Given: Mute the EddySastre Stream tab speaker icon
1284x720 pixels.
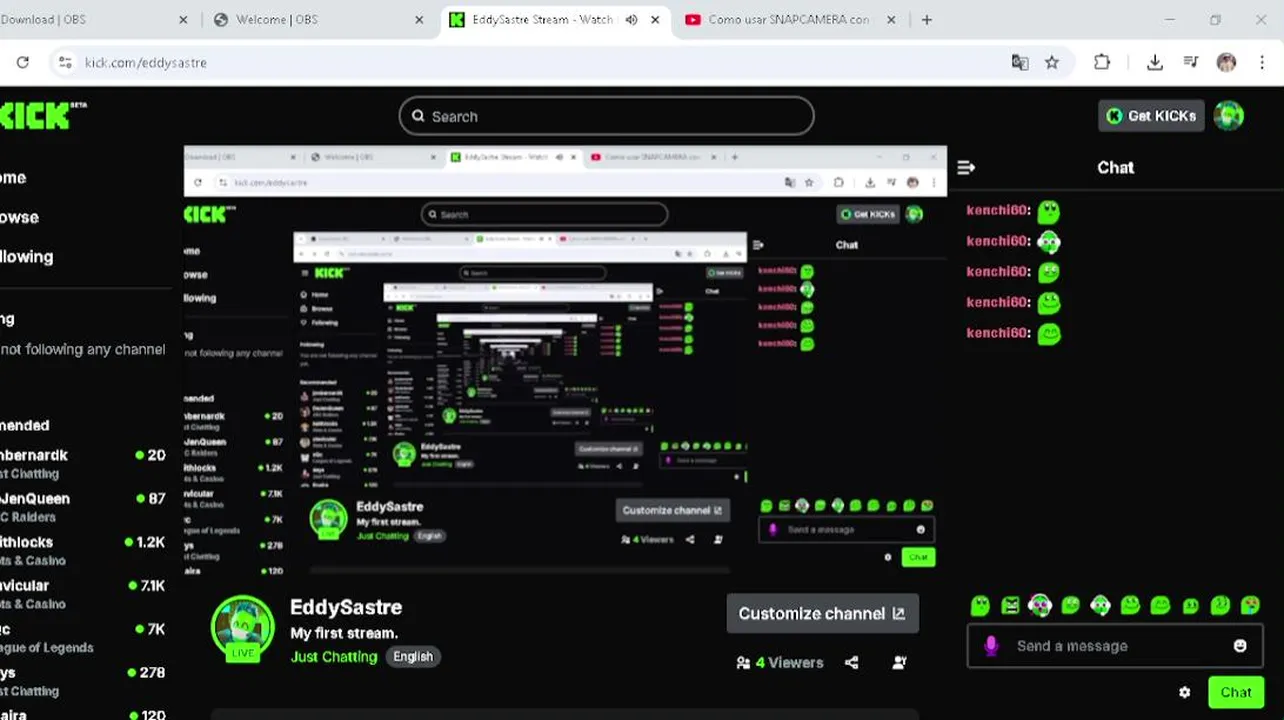Looking at the screenshot, I should coord(631,19).
